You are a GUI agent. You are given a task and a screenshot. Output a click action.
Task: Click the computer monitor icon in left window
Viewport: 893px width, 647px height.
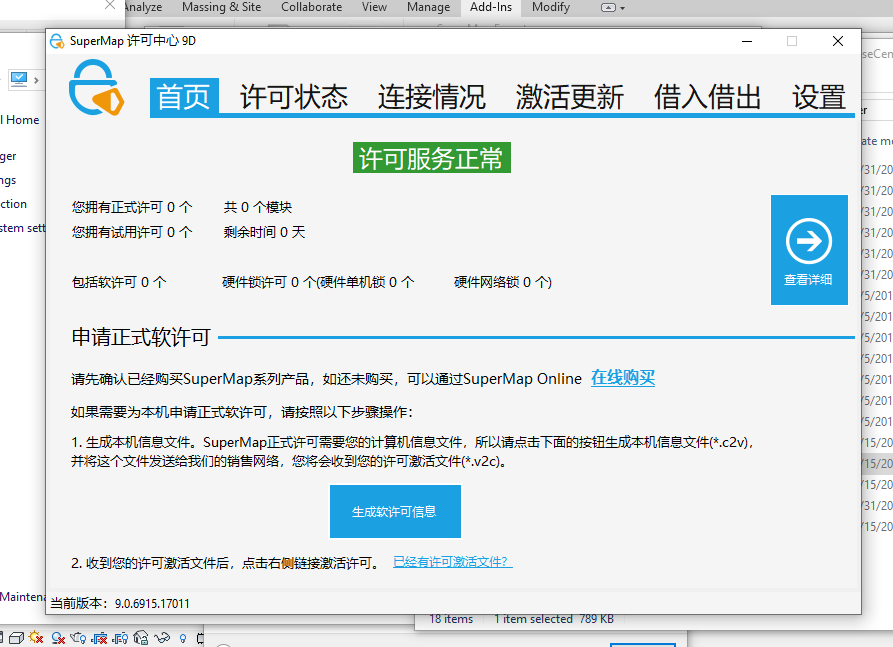click(x=19, y=79)
